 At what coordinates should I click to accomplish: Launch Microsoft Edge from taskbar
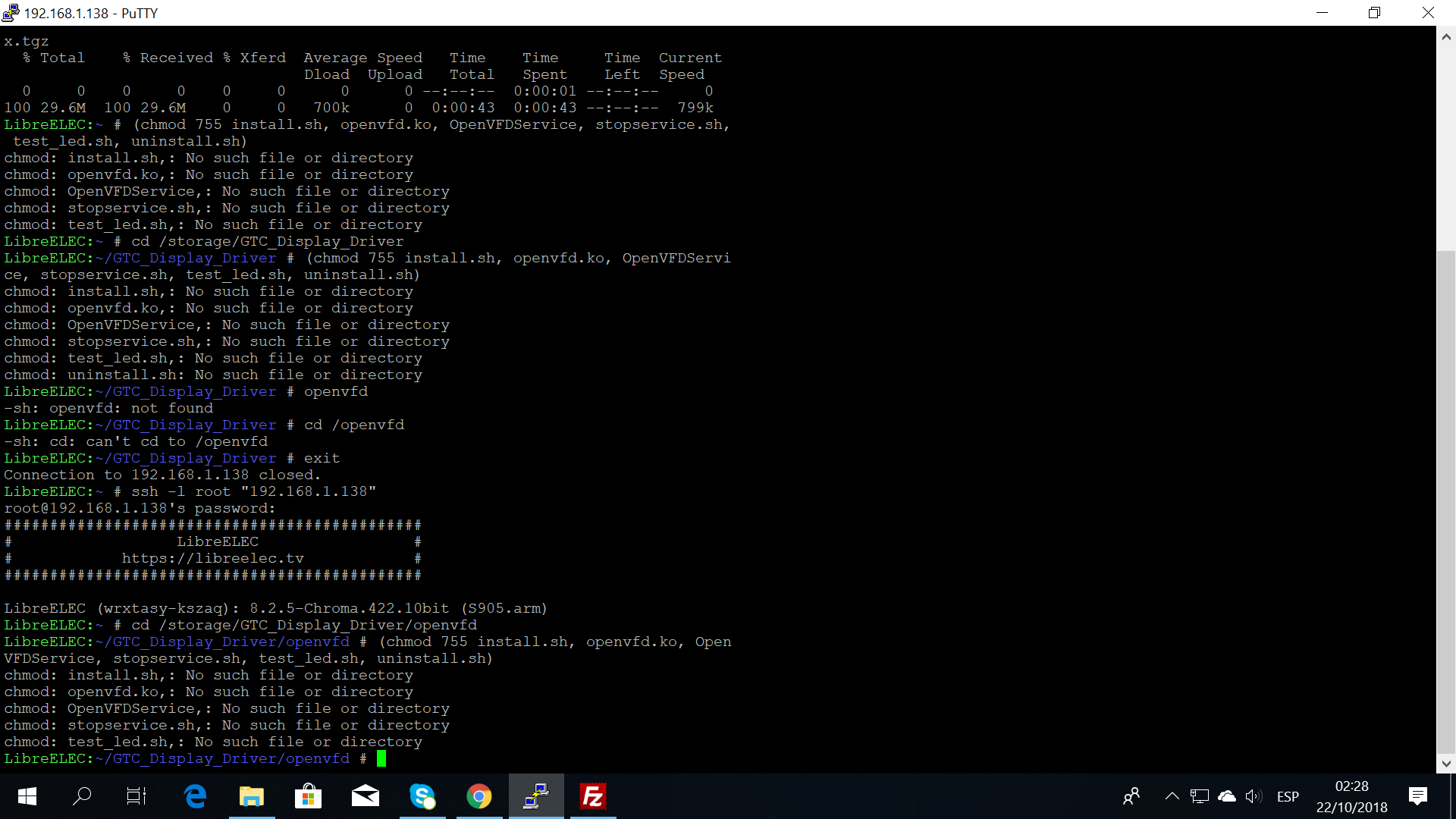195,796
